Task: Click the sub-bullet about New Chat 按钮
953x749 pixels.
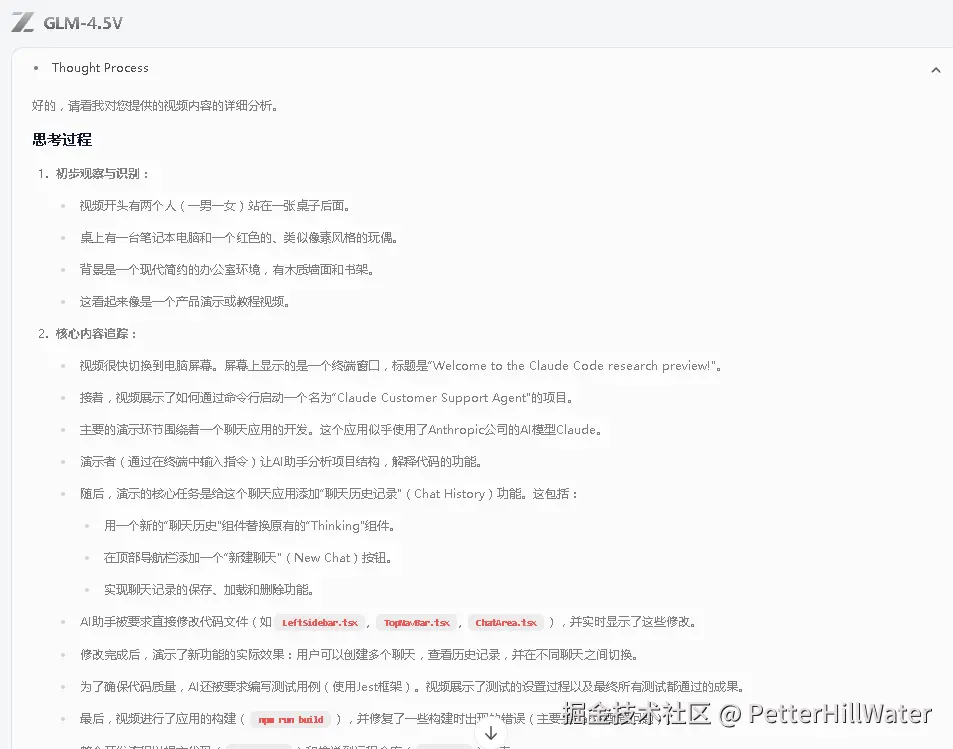Action: [x=247, y=558]
